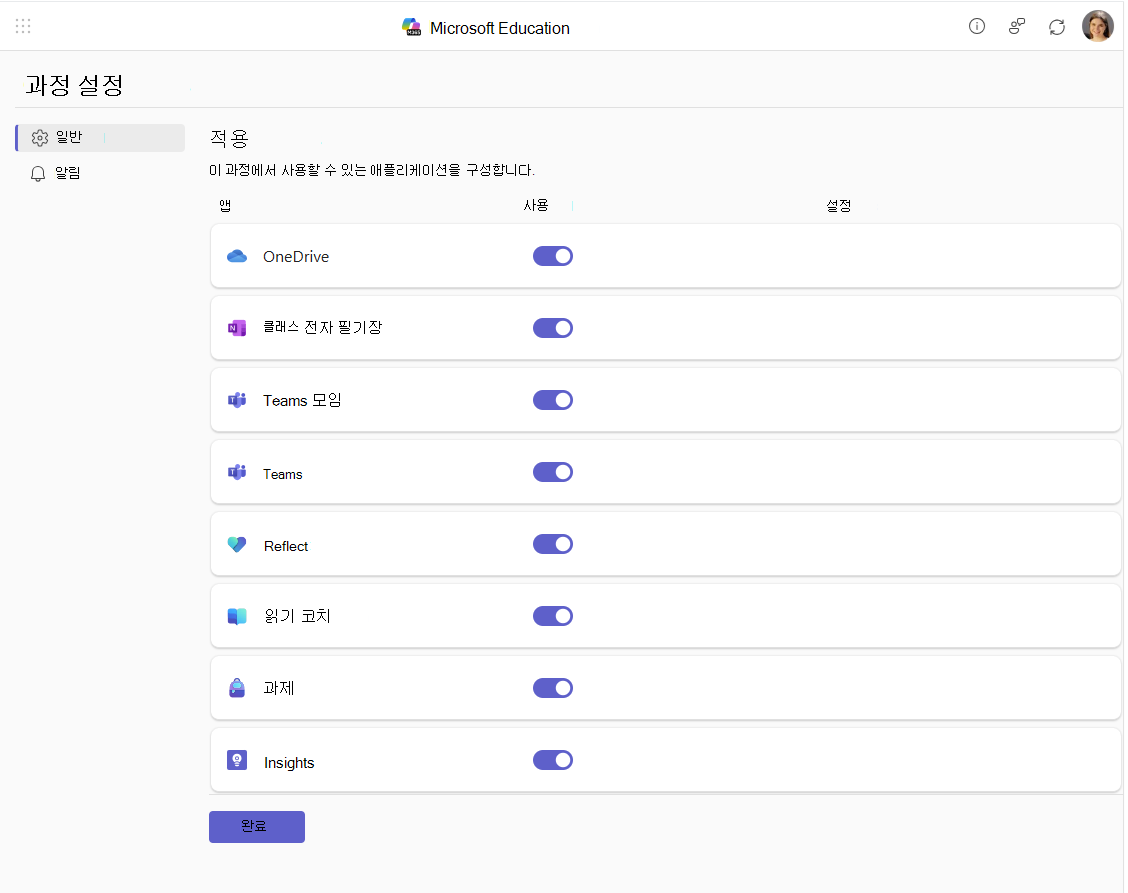Click the 과정 설정 page heading
This screenshot has height=893, width=1128.
[75, 85]
